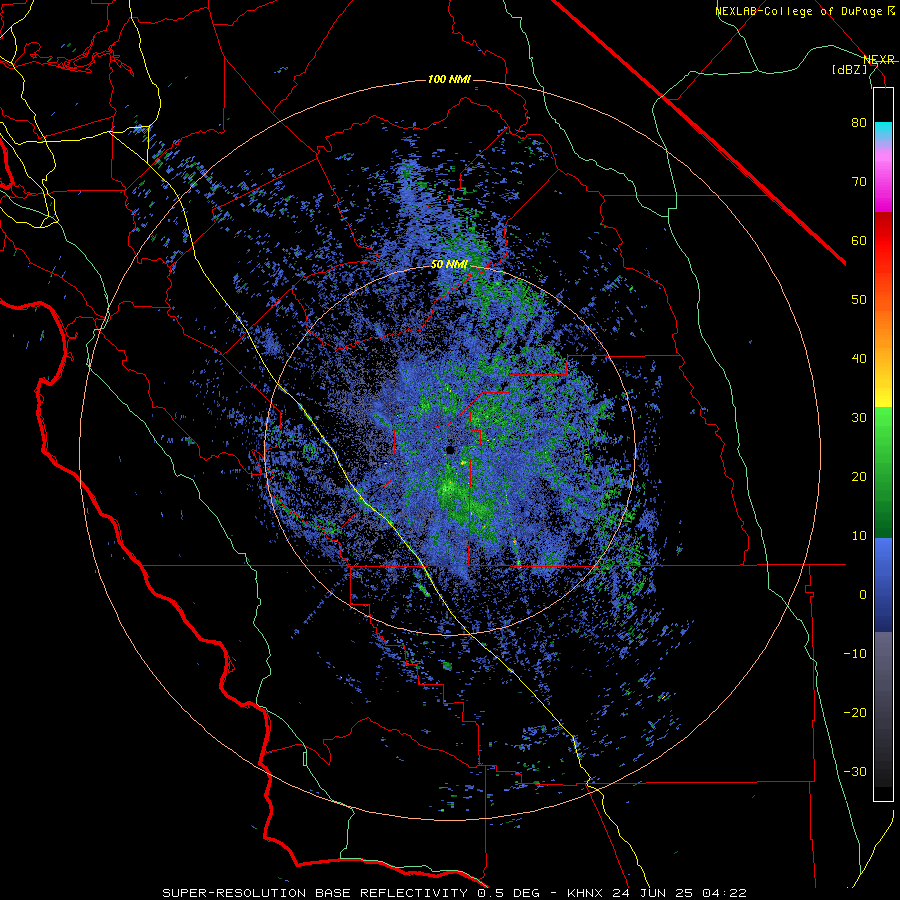This screenshot has height=900, width=900.
Task: Click the -20 value on color scale
Action: [x=855, y=713]
